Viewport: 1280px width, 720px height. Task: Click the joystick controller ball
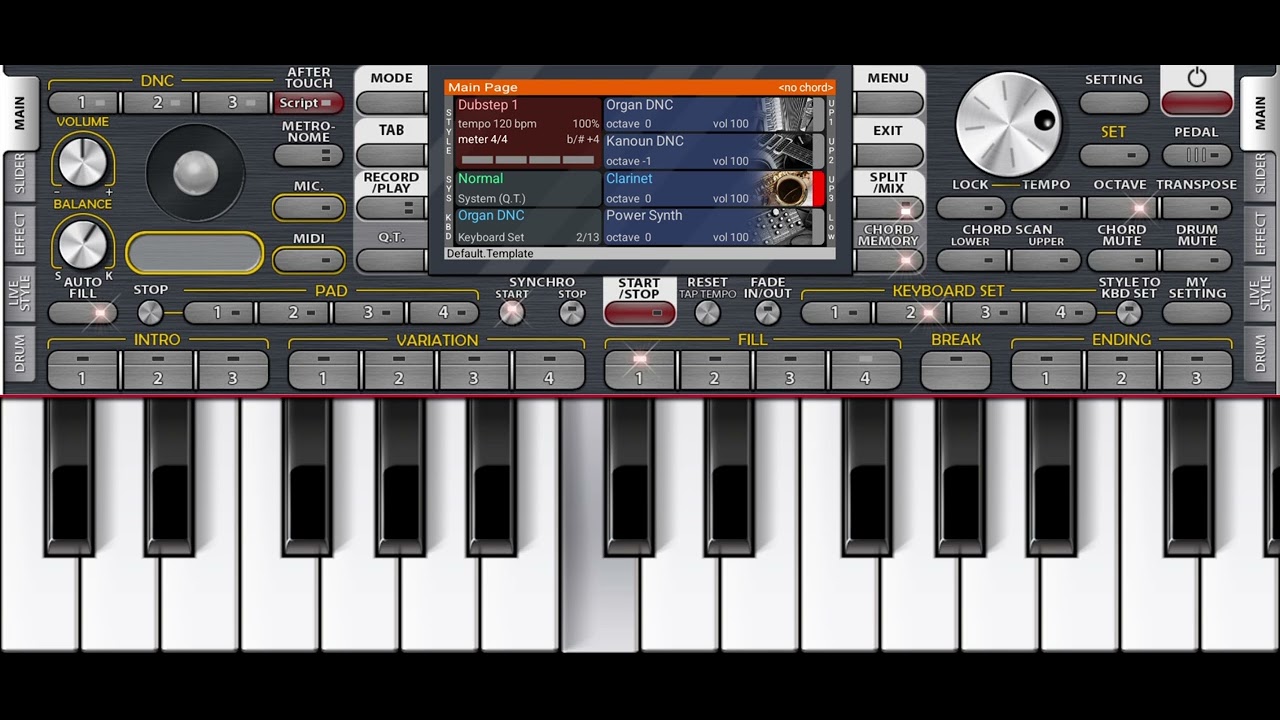click(195, 174)
